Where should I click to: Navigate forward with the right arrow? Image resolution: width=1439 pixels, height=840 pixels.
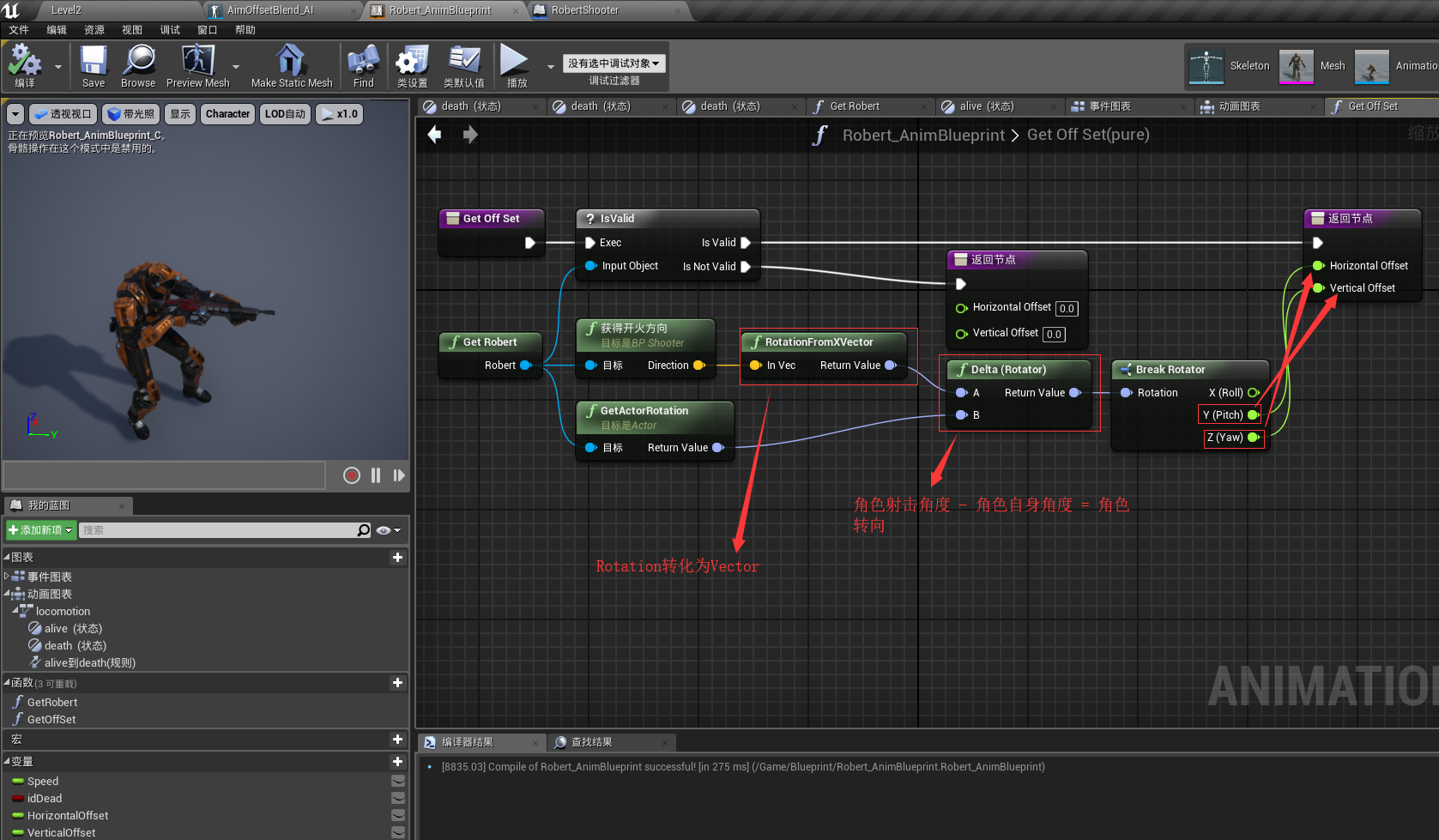[x=470, y=135]
